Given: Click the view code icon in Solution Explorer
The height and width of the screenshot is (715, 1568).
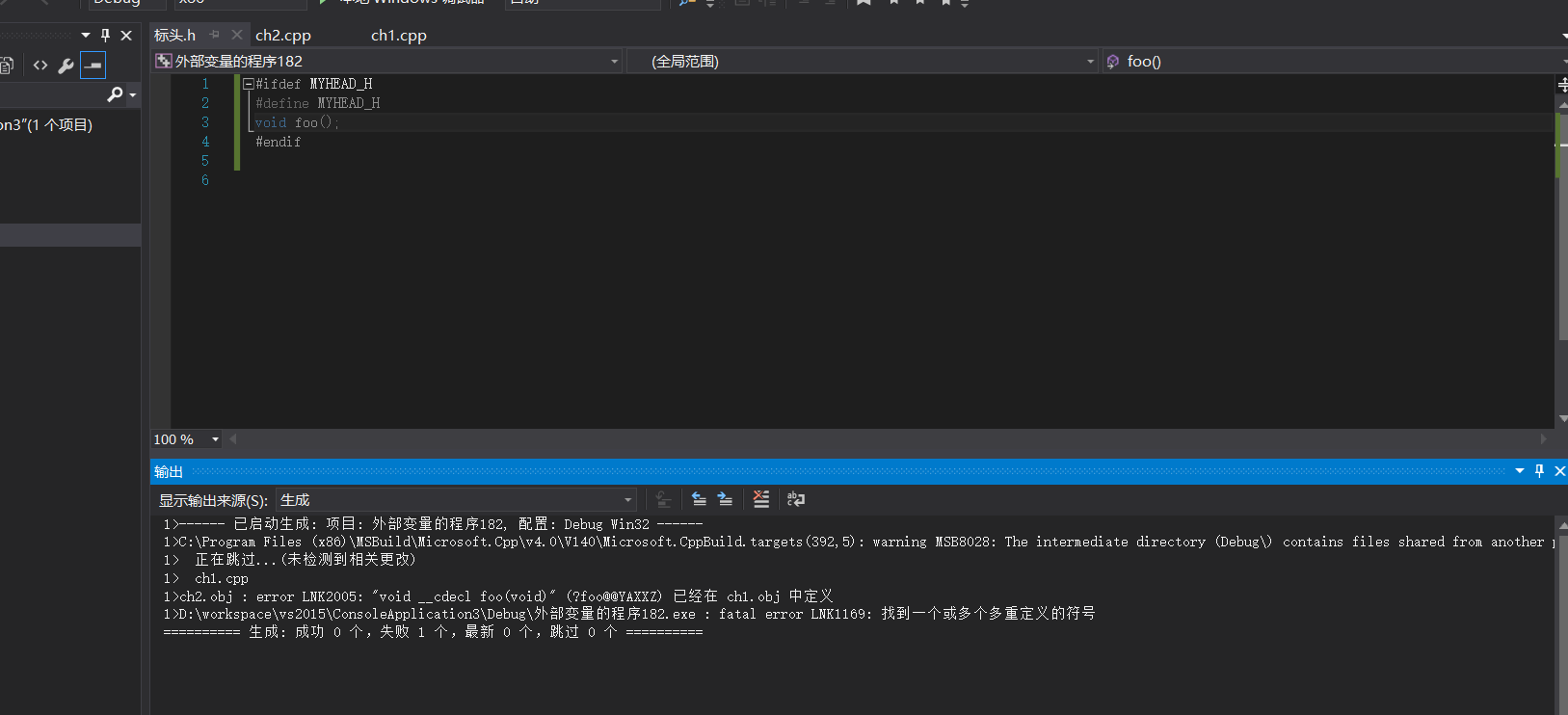Looking at the screenshot, I should [x=40, y=66].
